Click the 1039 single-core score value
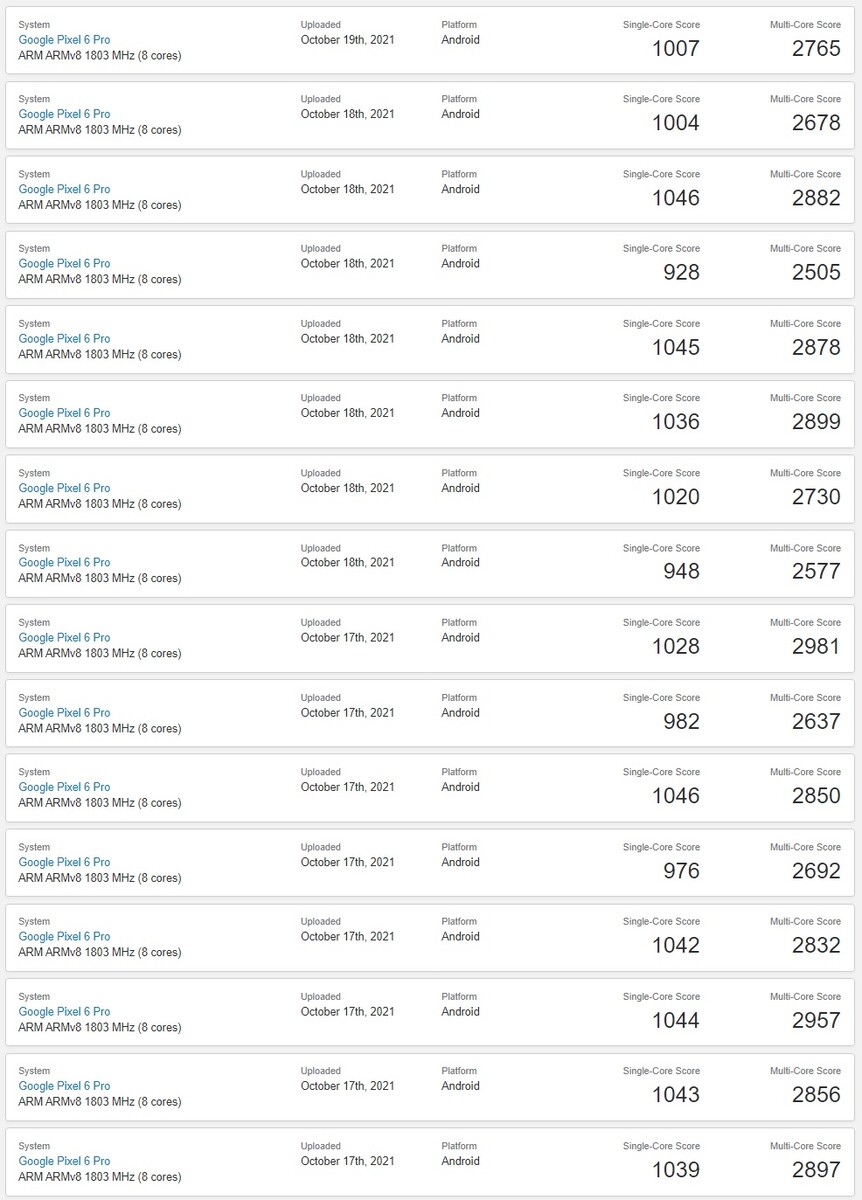Screen dimensions: 862x1200 pos(676,1170)
